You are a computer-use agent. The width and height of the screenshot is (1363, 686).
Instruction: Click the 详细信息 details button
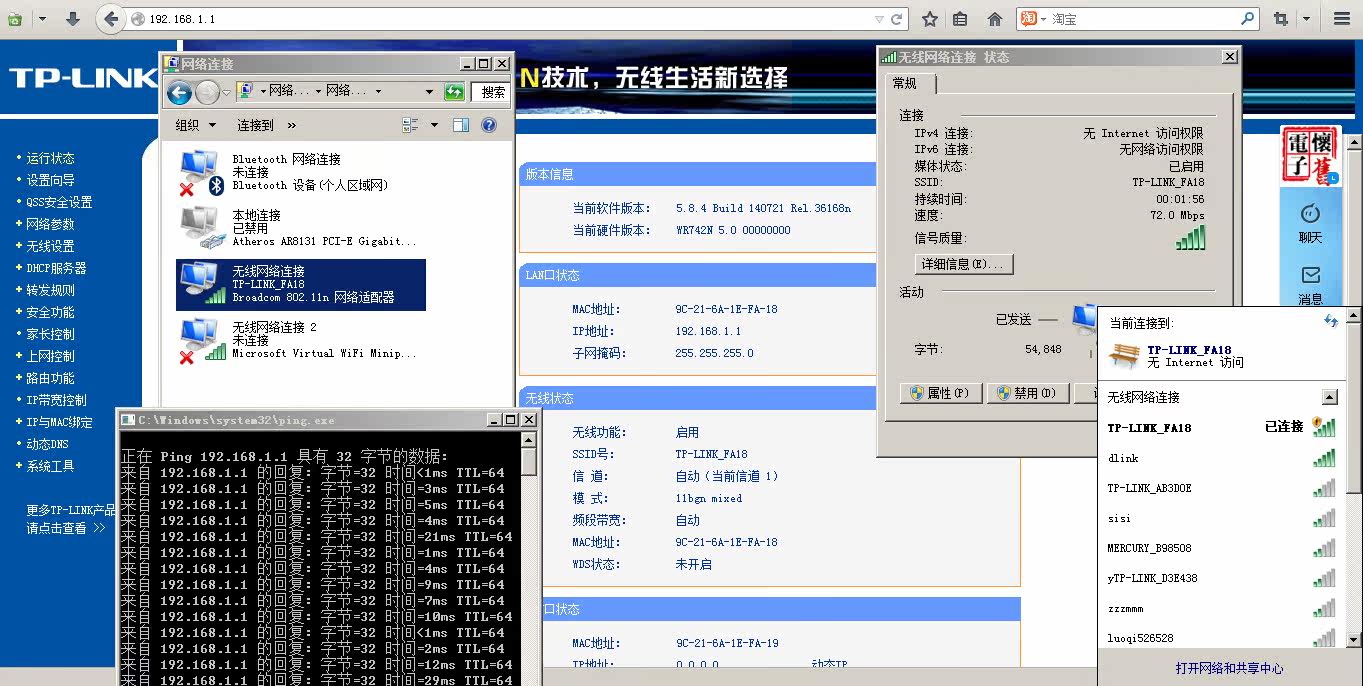coord(965,264)
